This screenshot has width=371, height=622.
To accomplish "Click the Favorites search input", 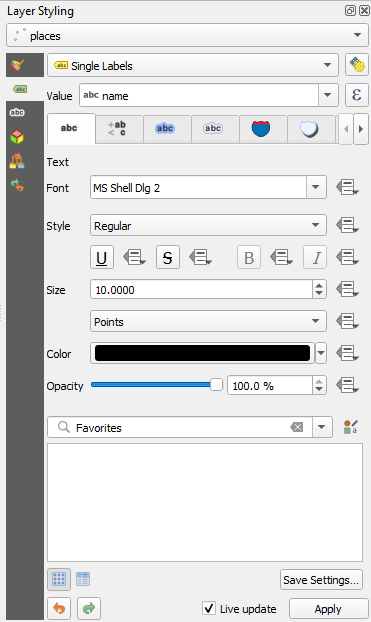I will tap(181, 427).
